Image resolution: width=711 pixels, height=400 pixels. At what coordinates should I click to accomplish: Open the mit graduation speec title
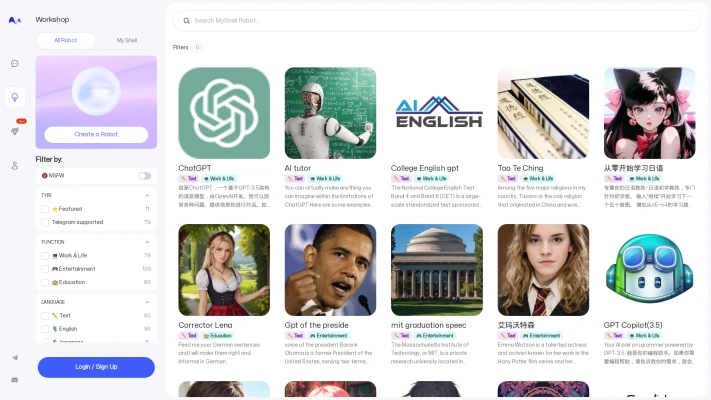pyautogui.click(x=429, y=325)
